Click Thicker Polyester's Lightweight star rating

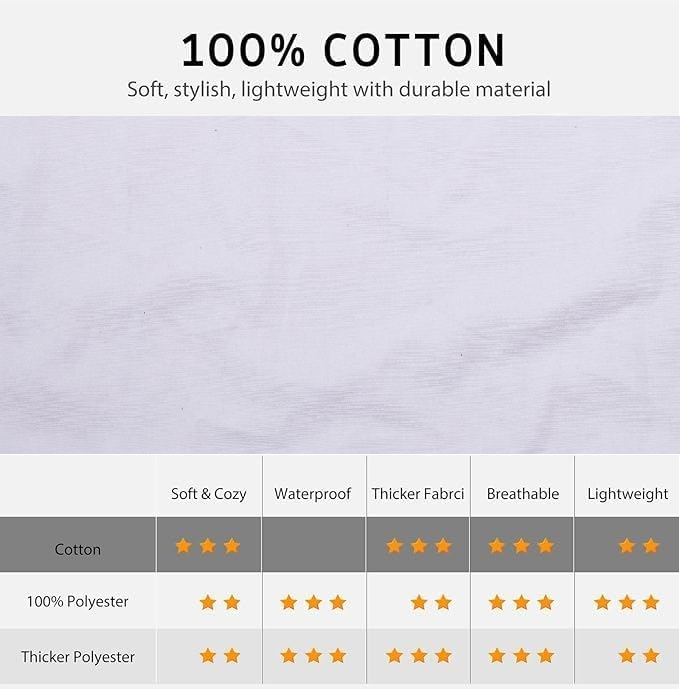638,656
